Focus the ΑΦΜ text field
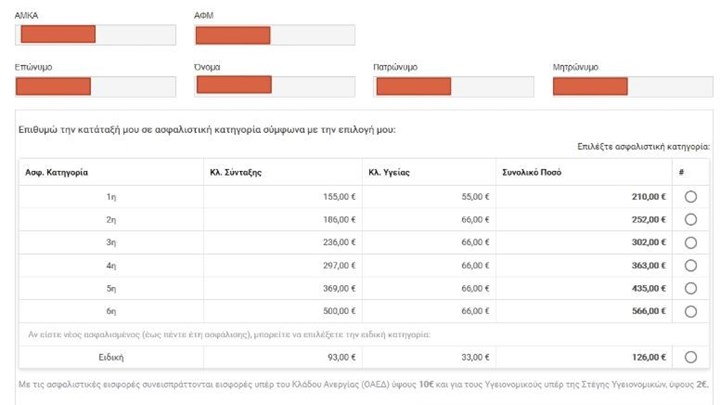 [x=275, y=35]
